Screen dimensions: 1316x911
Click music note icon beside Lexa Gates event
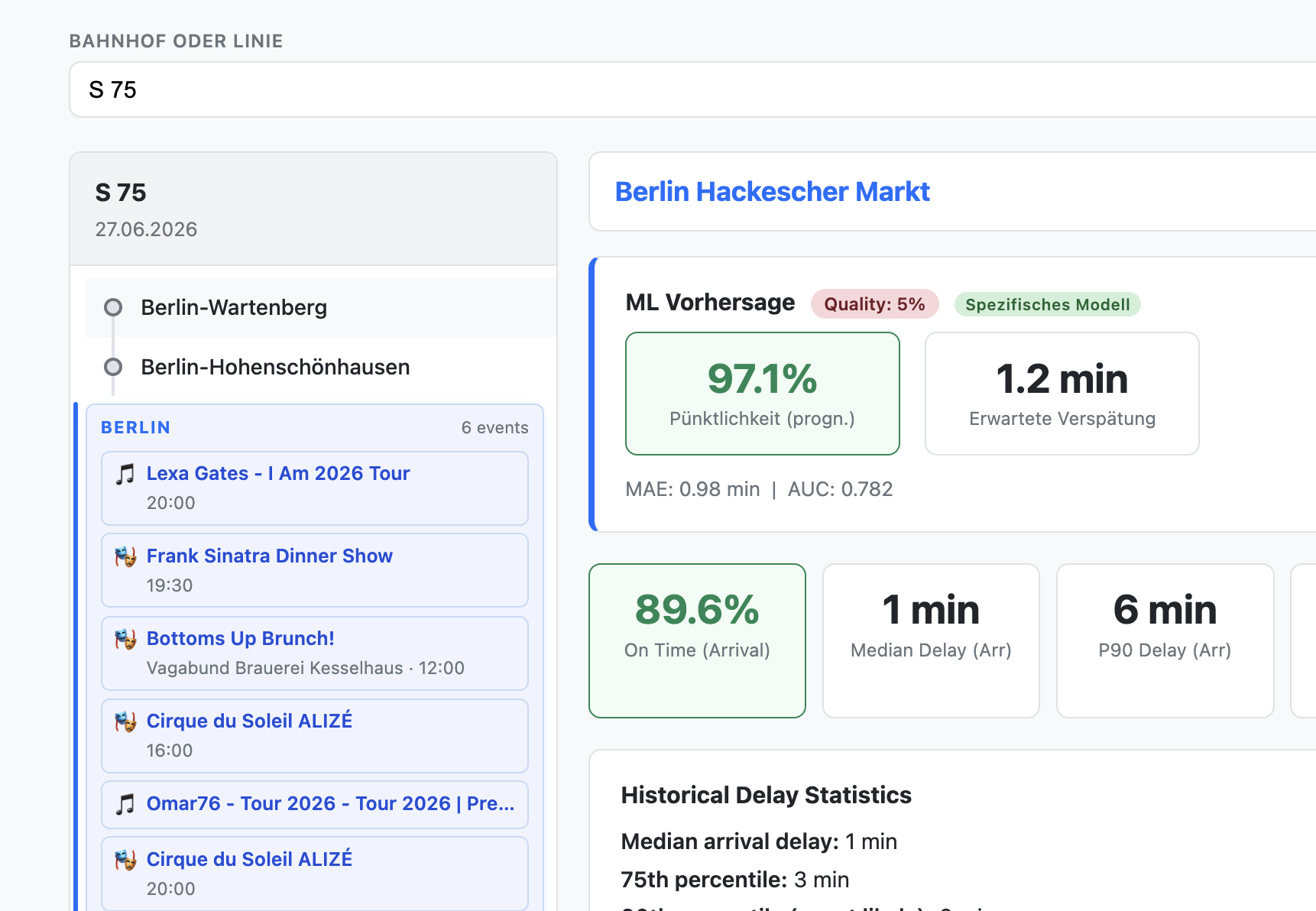point(125,474)
